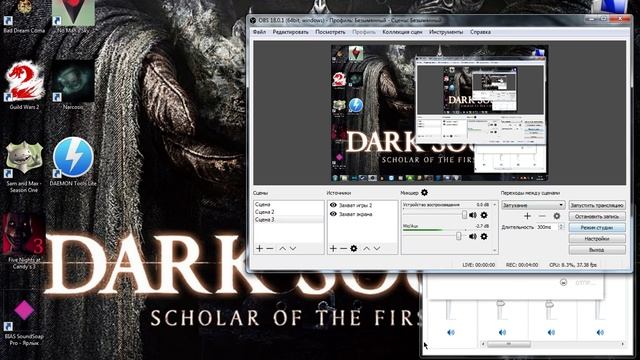Click the REC: 00:04:00 status text
This screenshot has height=360, width=640.
(522, 265)
